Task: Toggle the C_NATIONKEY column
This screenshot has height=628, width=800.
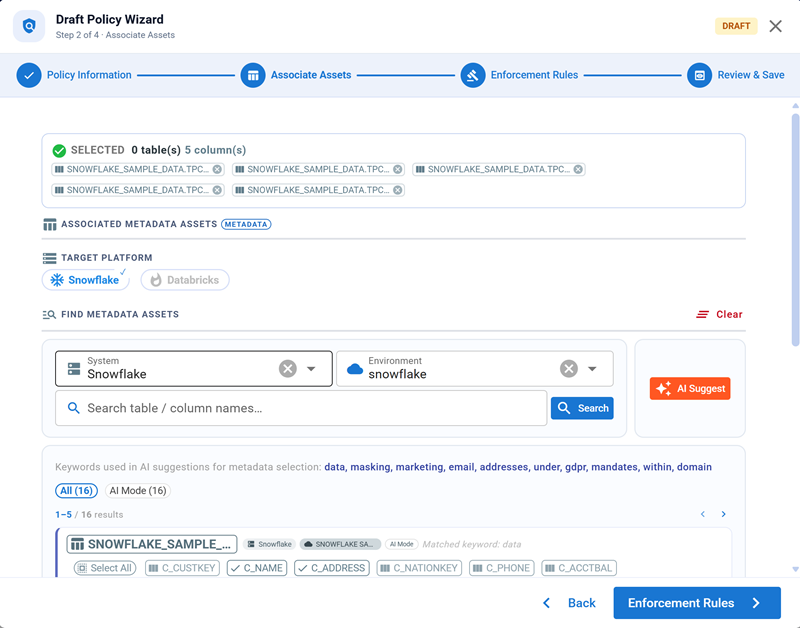Action: pos(419,568)
